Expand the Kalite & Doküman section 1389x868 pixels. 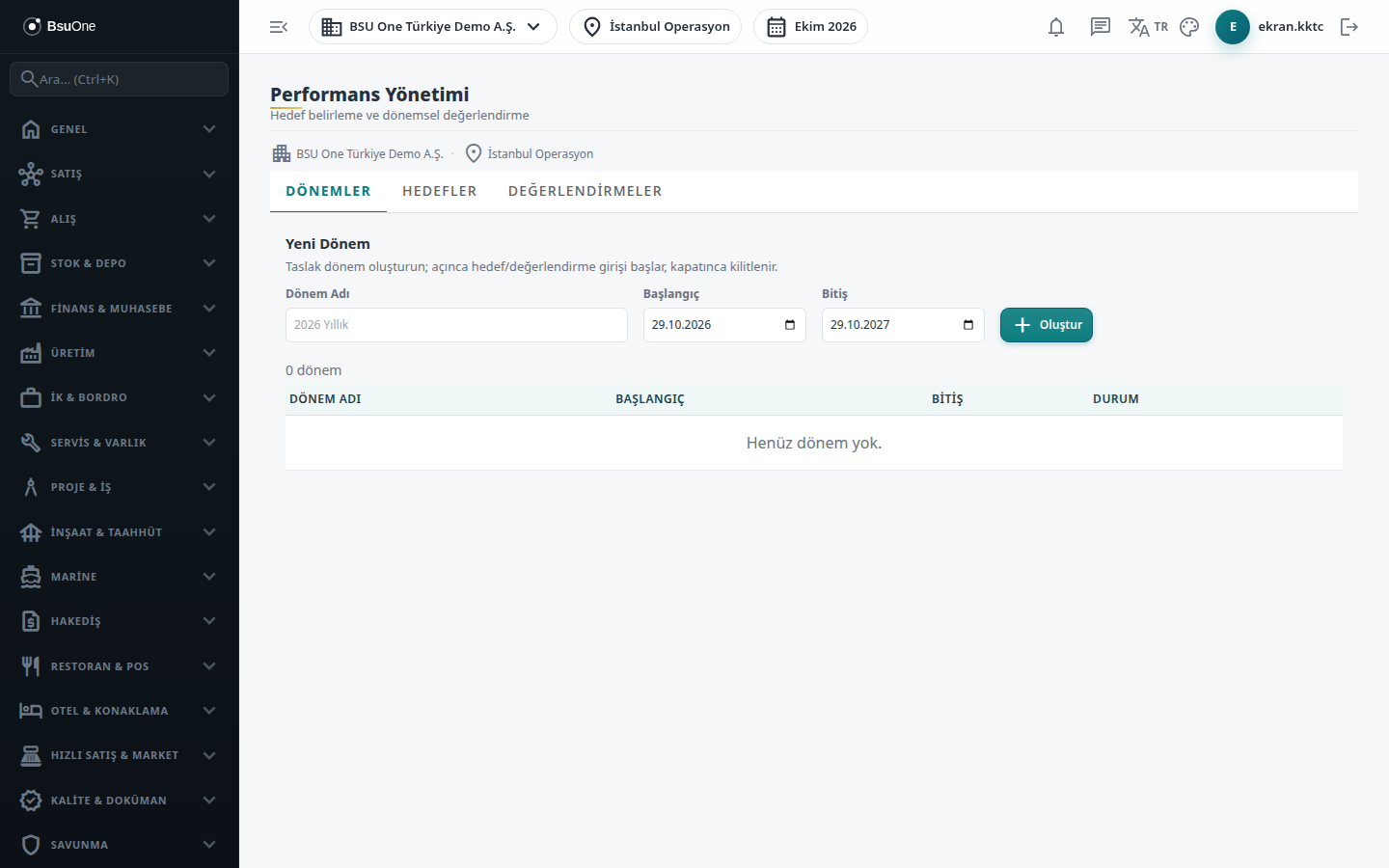[120, 800]
